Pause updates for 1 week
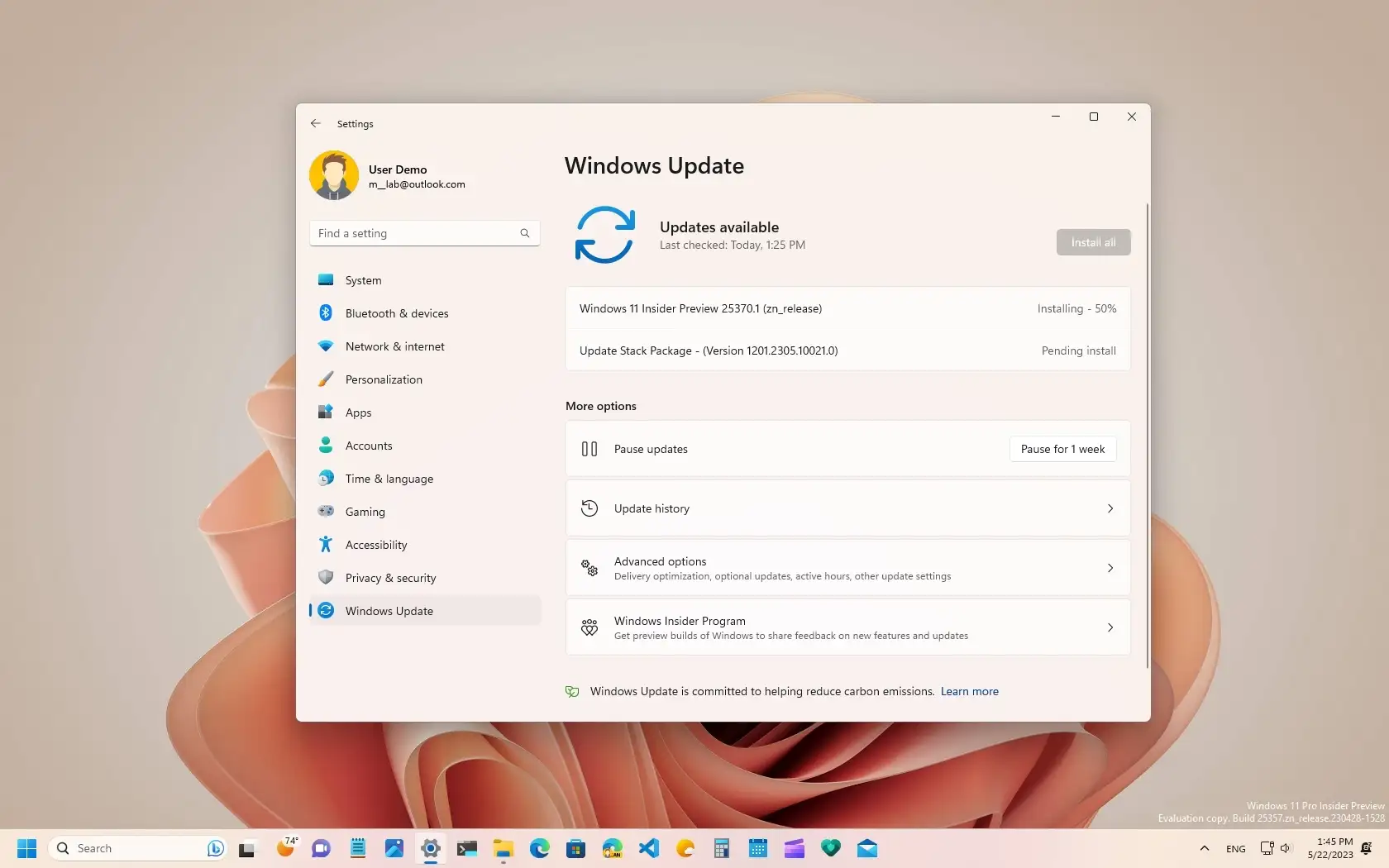 point(1062,449)
